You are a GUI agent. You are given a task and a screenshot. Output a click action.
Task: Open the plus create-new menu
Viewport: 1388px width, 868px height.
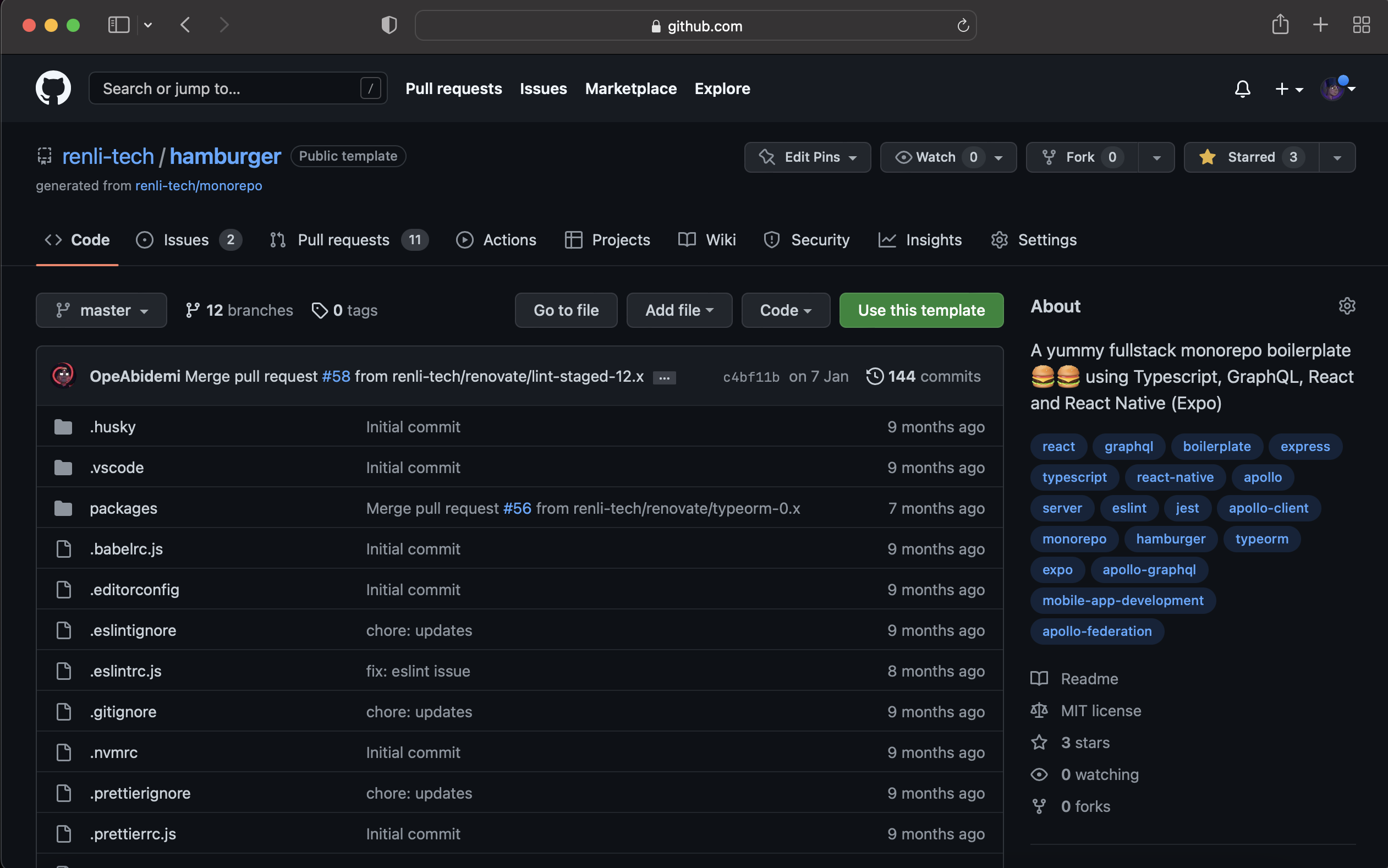(1288, 89)
